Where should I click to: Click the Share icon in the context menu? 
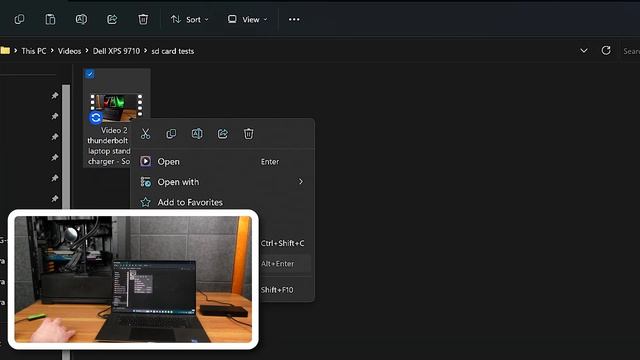[223, 133]
